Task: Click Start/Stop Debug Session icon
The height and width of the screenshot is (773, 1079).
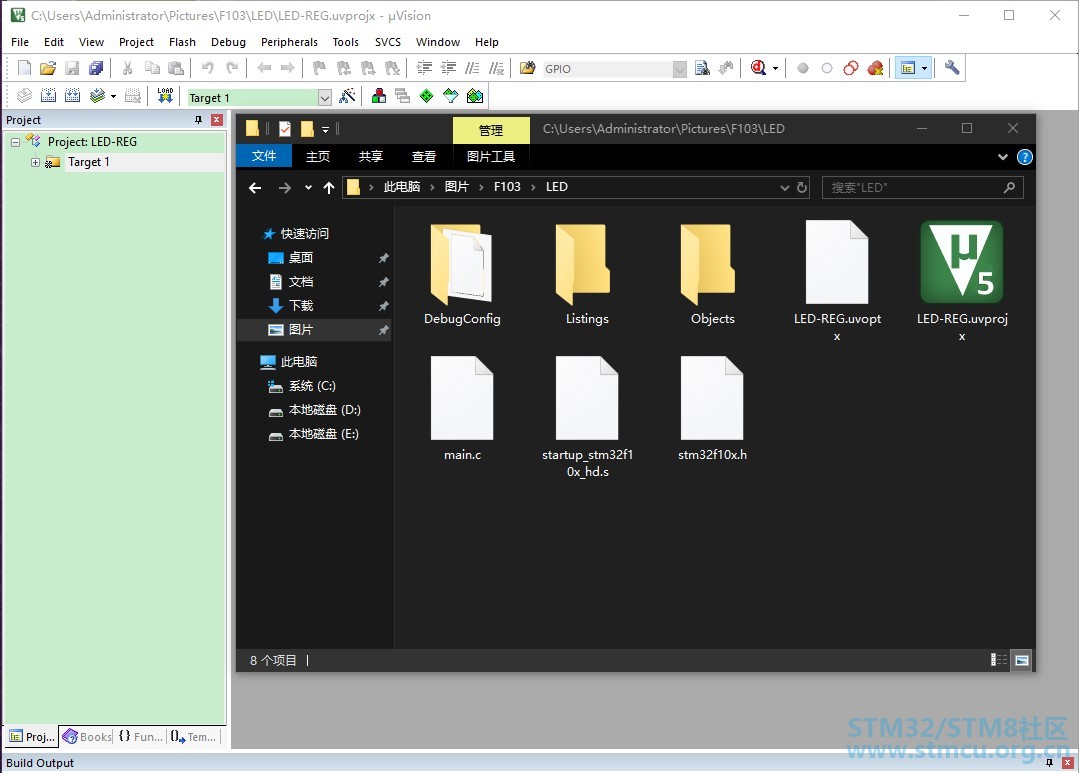Action: pos(758,68)
